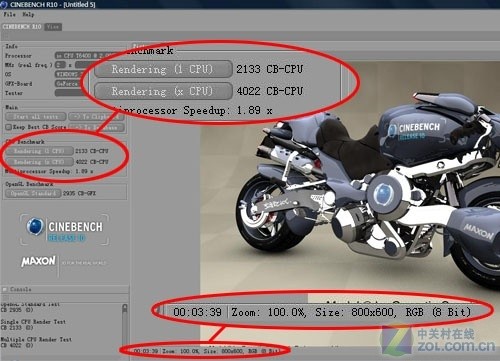Switch to the CINEBENCH R10 tab
This screenshot has height=361, width=500.
(x=22, y=27)
